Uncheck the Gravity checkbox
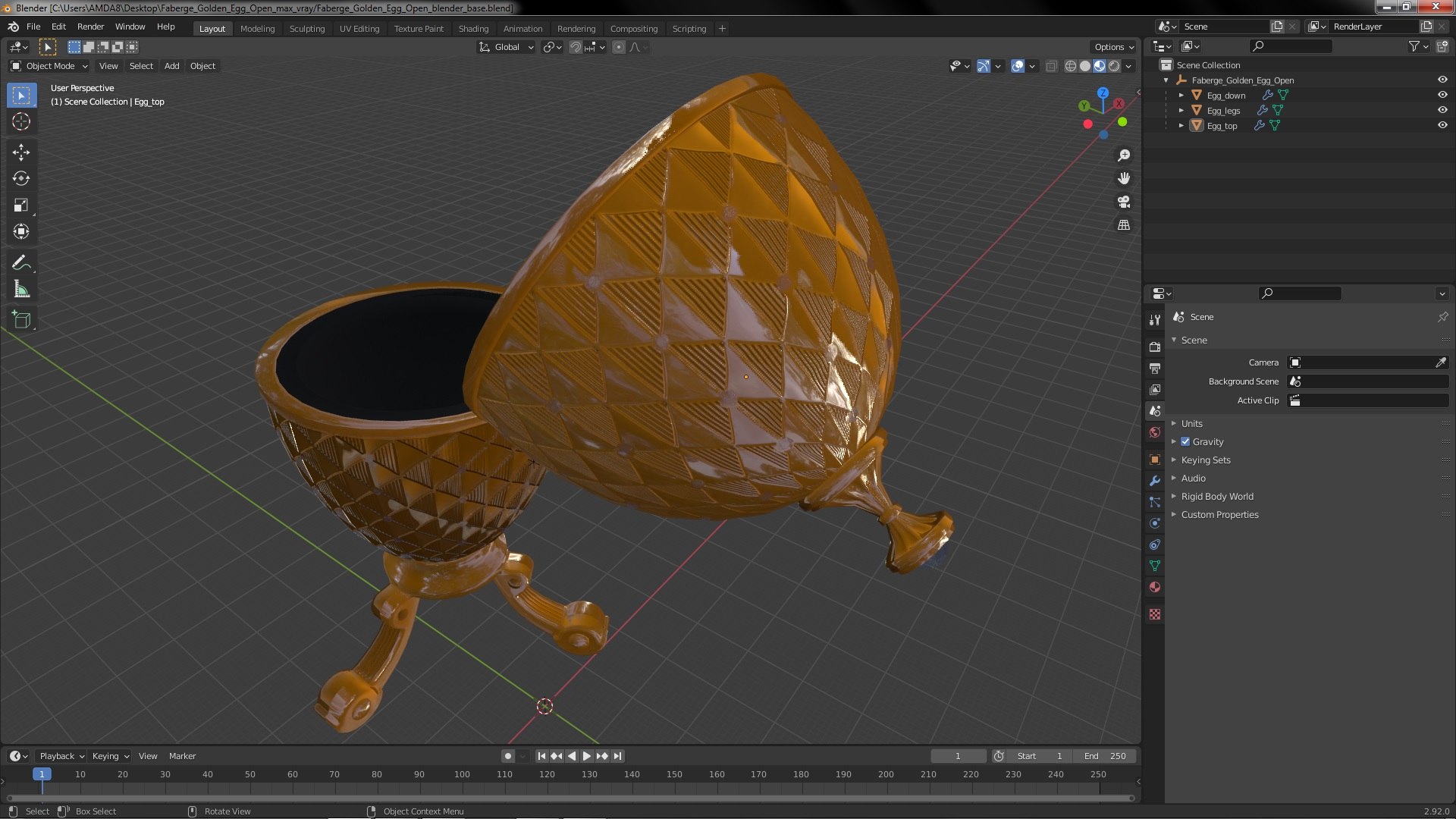Viewport: 1456px width, 819px height. point(1185,441)
